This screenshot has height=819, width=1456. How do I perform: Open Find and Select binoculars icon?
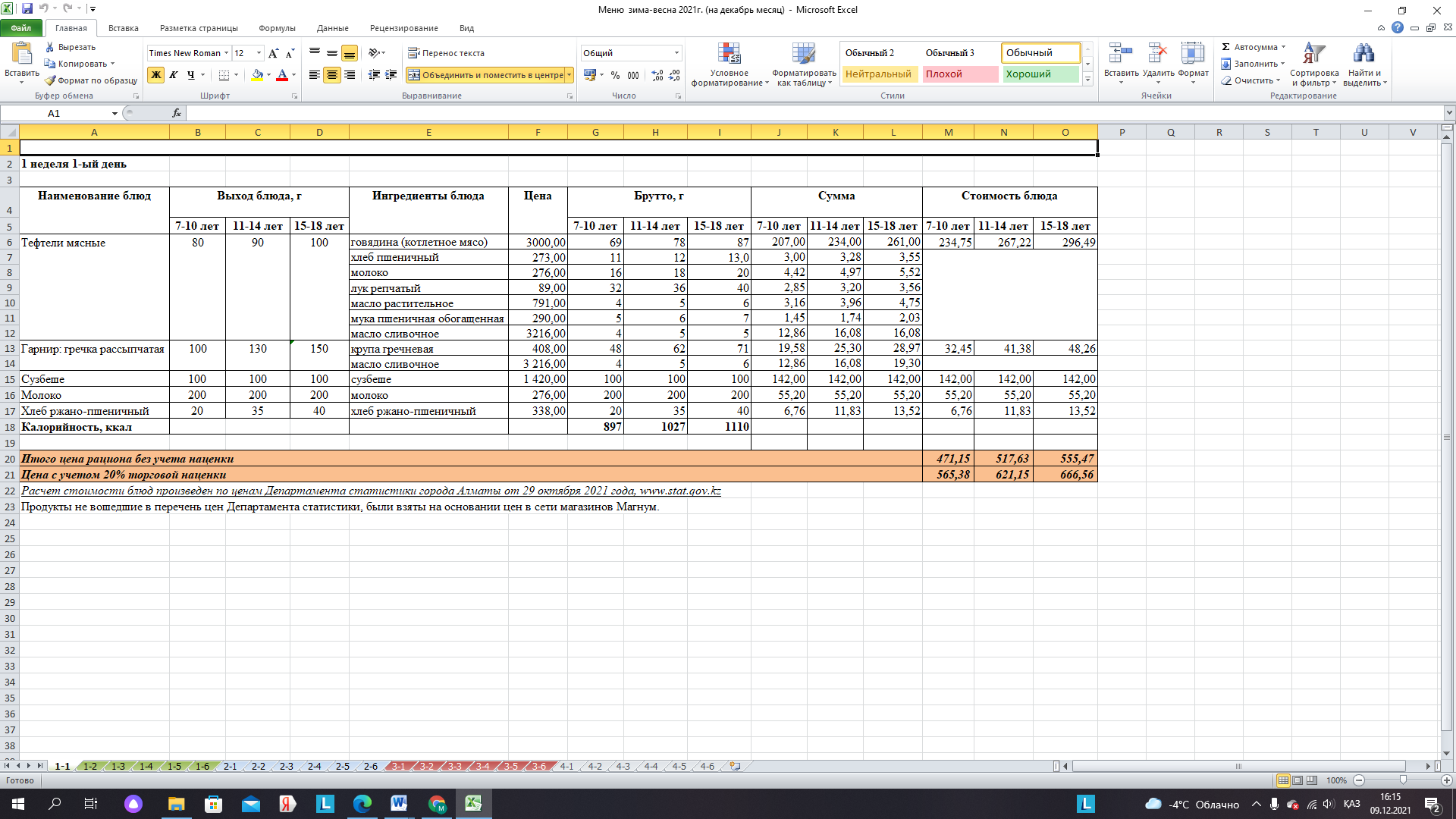click(x=1363, y=53)
